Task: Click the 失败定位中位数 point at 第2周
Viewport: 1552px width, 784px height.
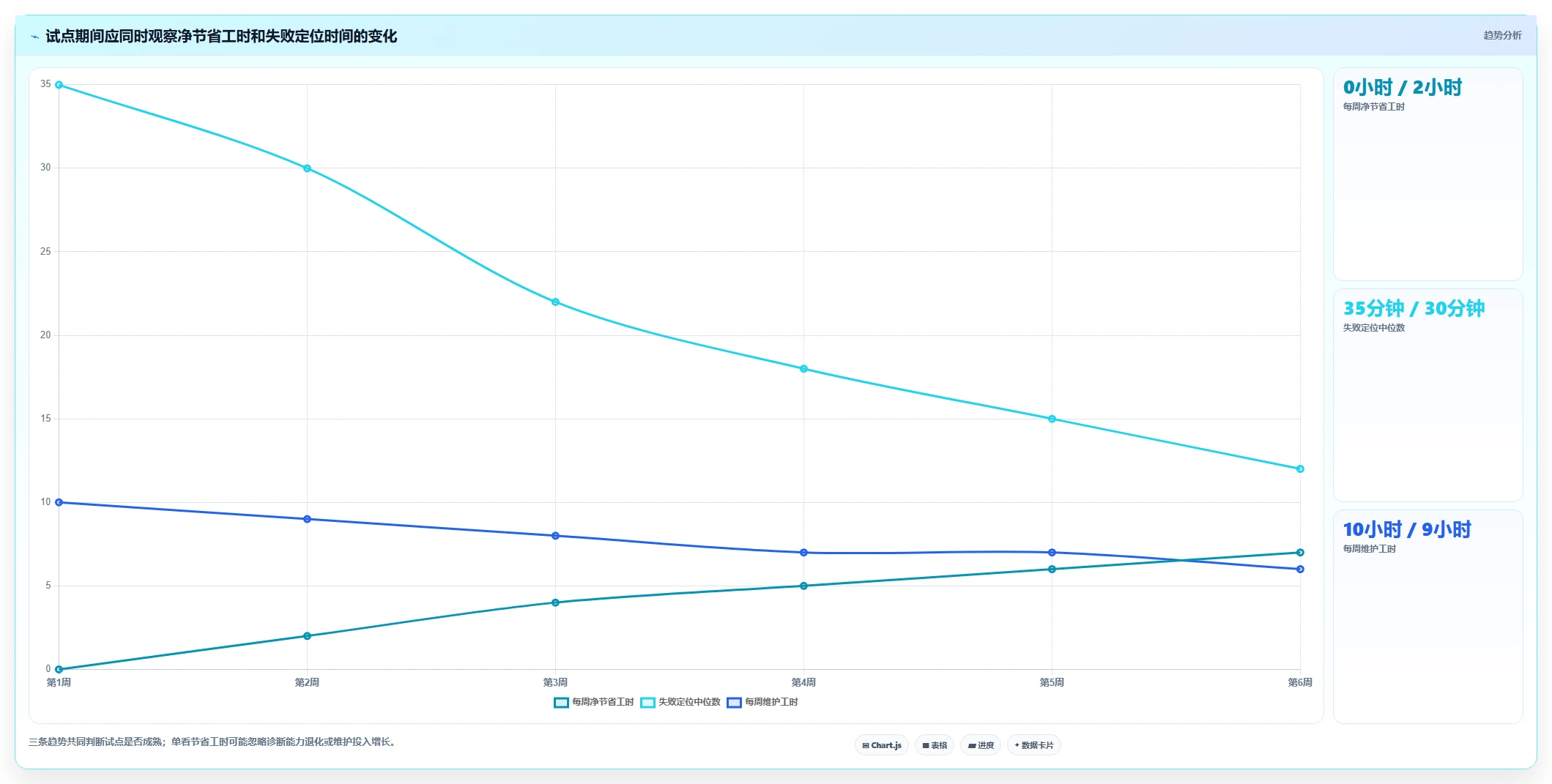Action: [x=307, y=168]
